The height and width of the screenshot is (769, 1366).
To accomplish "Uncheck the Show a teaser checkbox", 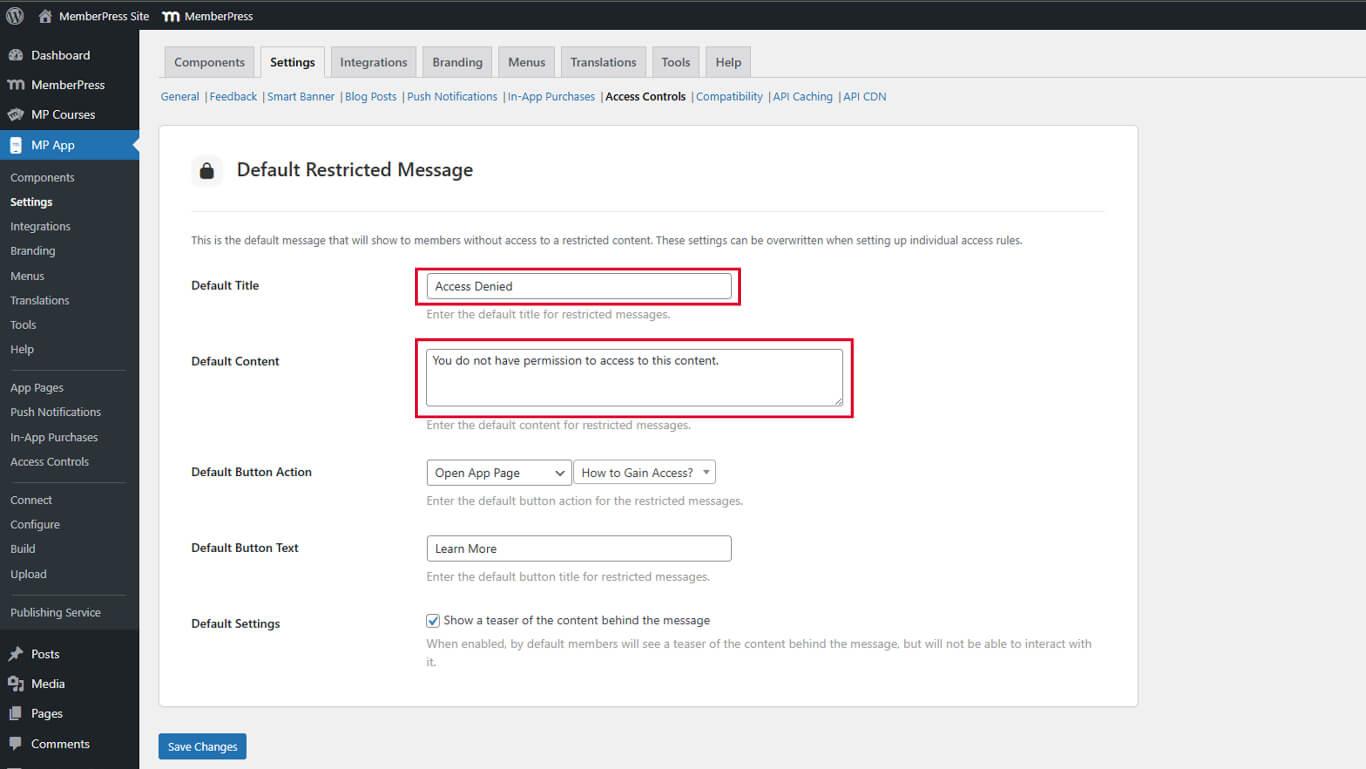I will click(x=433, y=621).
